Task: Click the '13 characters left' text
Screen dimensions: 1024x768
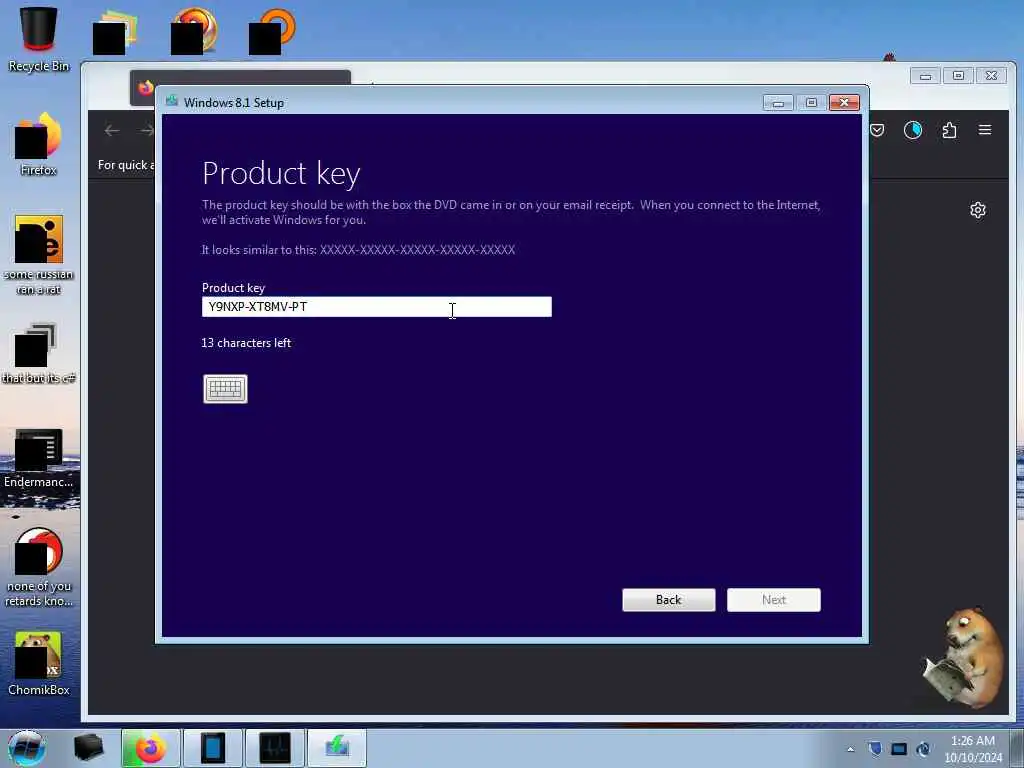Action: [x=246, y=343]
